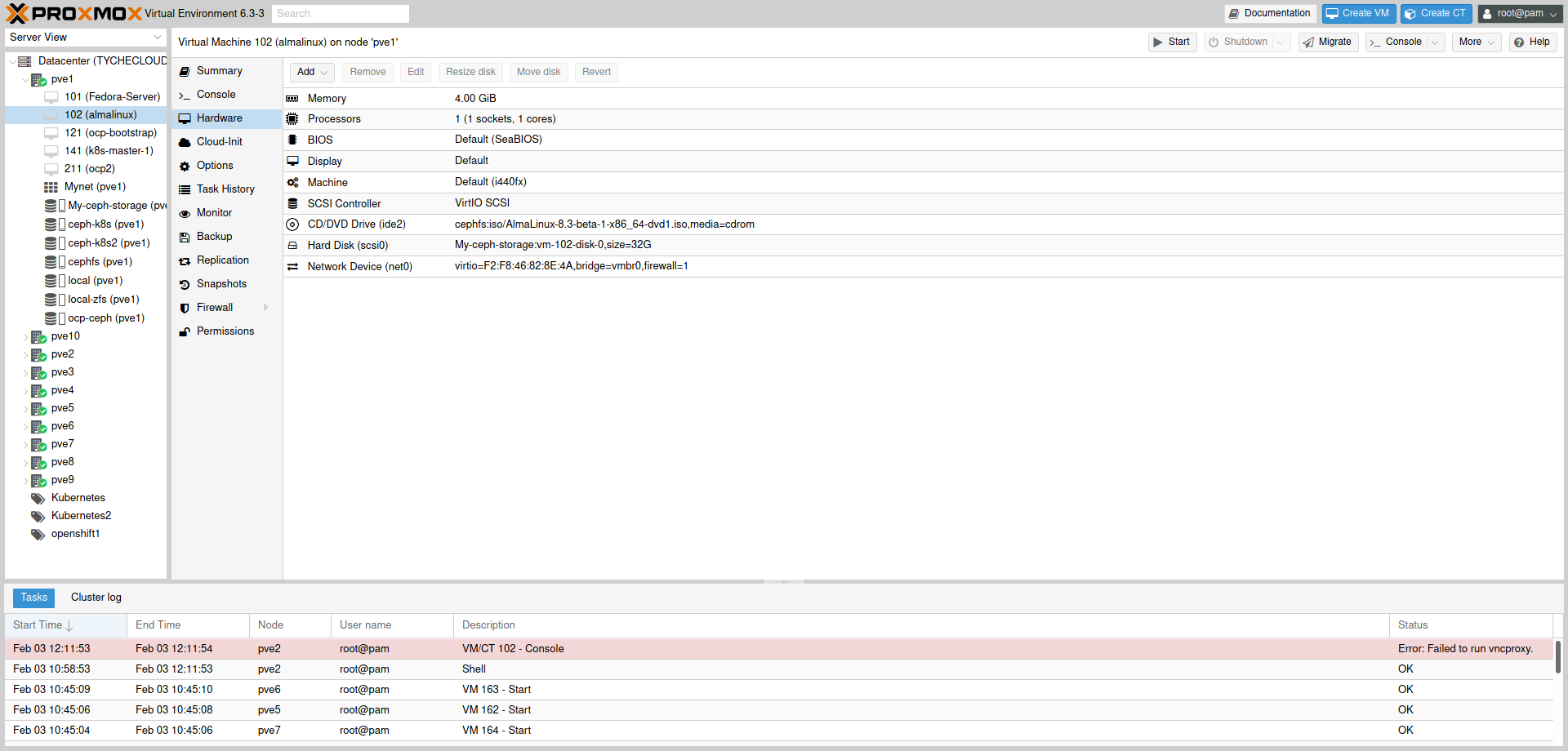Click the CD/DVD Drive disc icon
The height and width of the screenshot is (751, 1568).
(292, 224)
